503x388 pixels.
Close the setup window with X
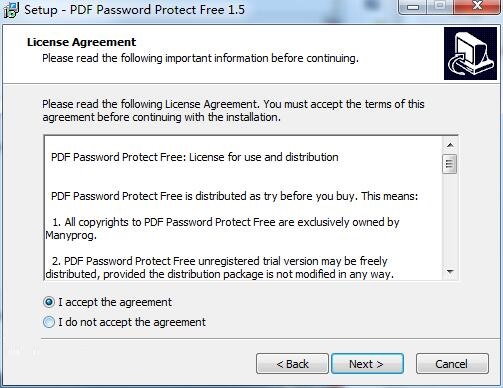tap(477, 7)
